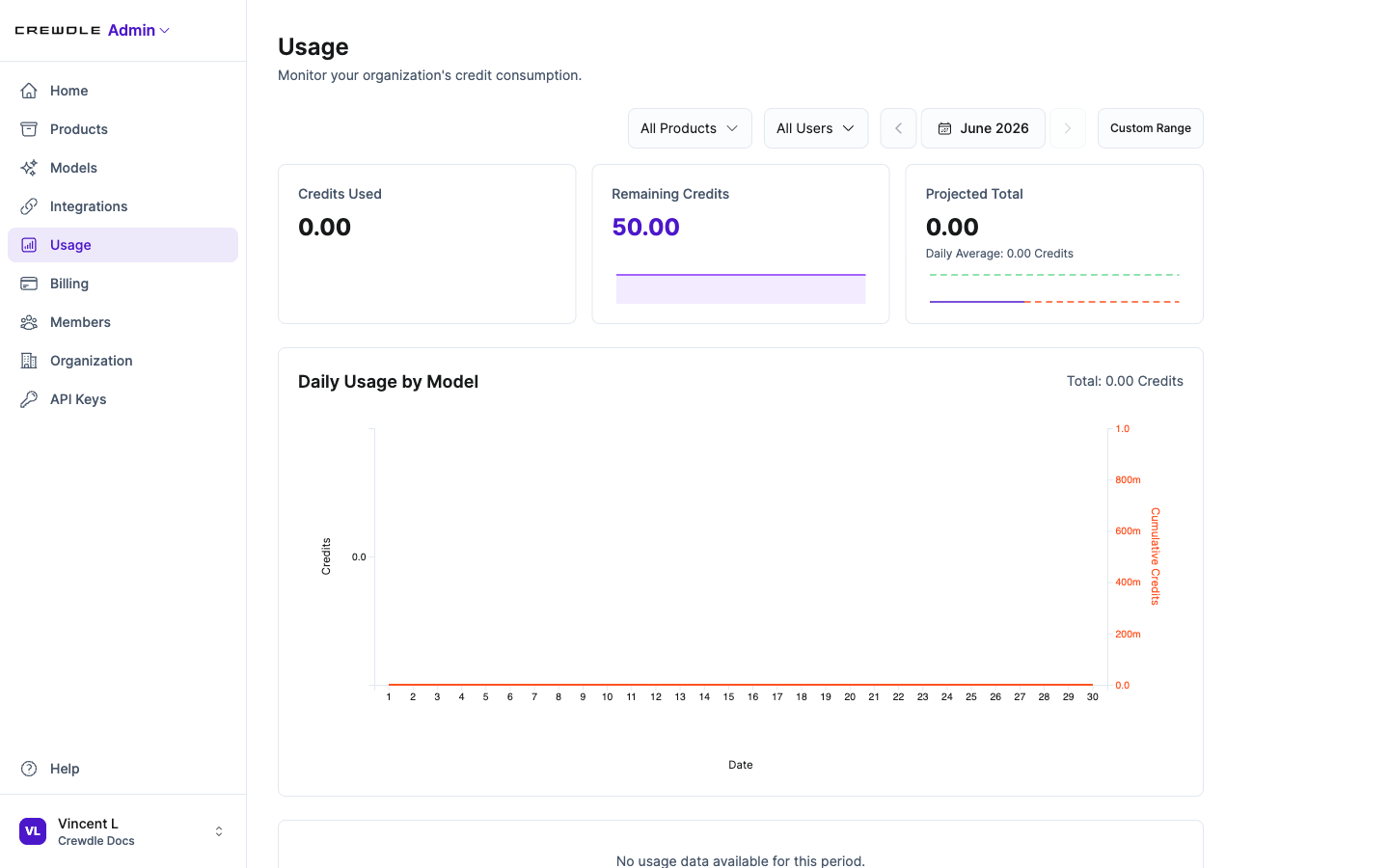1389x868 pixels.
Task: Navigate to Products
Action: tap(123, 129)
